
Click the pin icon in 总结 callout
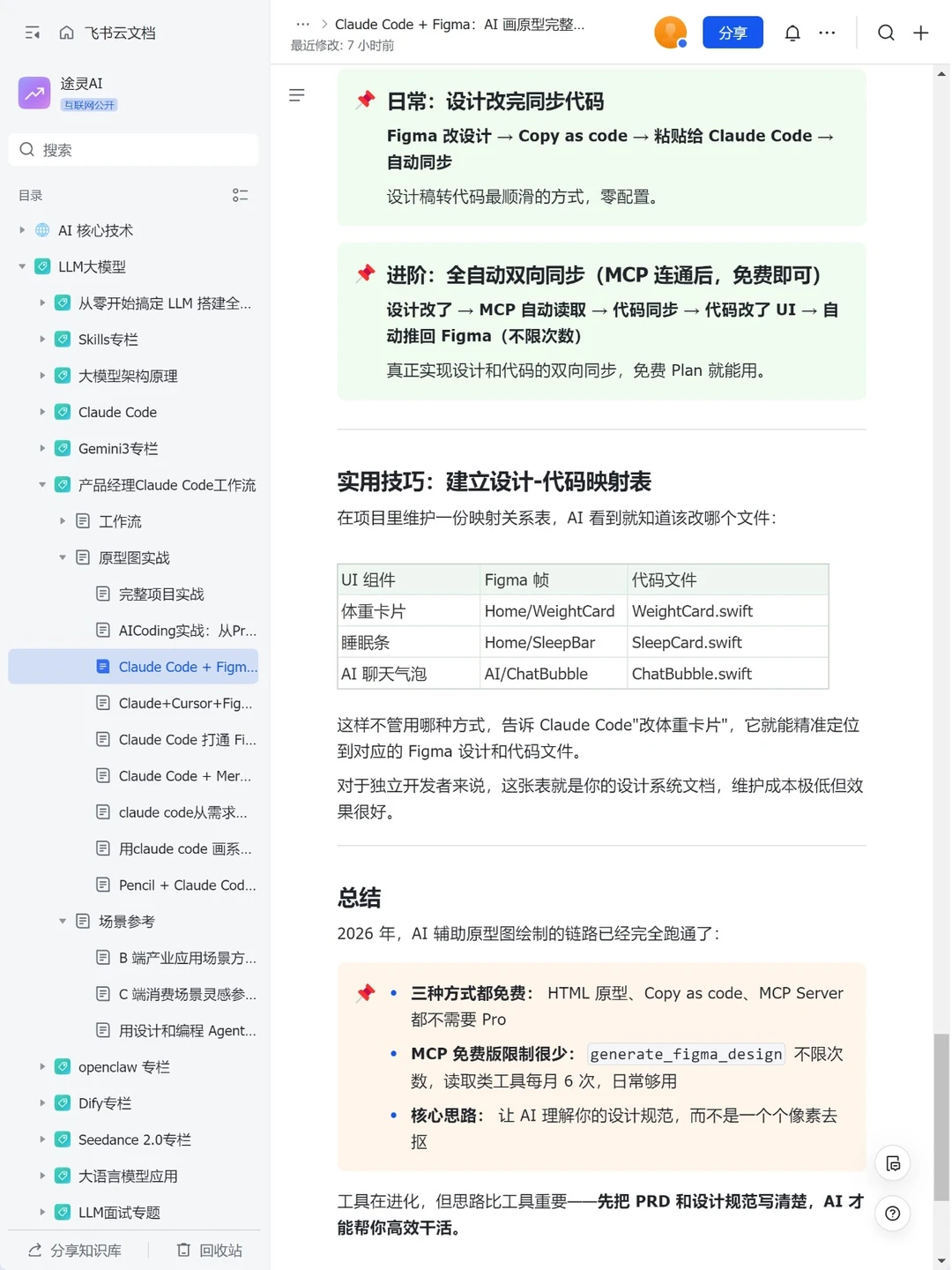point(365,993)
